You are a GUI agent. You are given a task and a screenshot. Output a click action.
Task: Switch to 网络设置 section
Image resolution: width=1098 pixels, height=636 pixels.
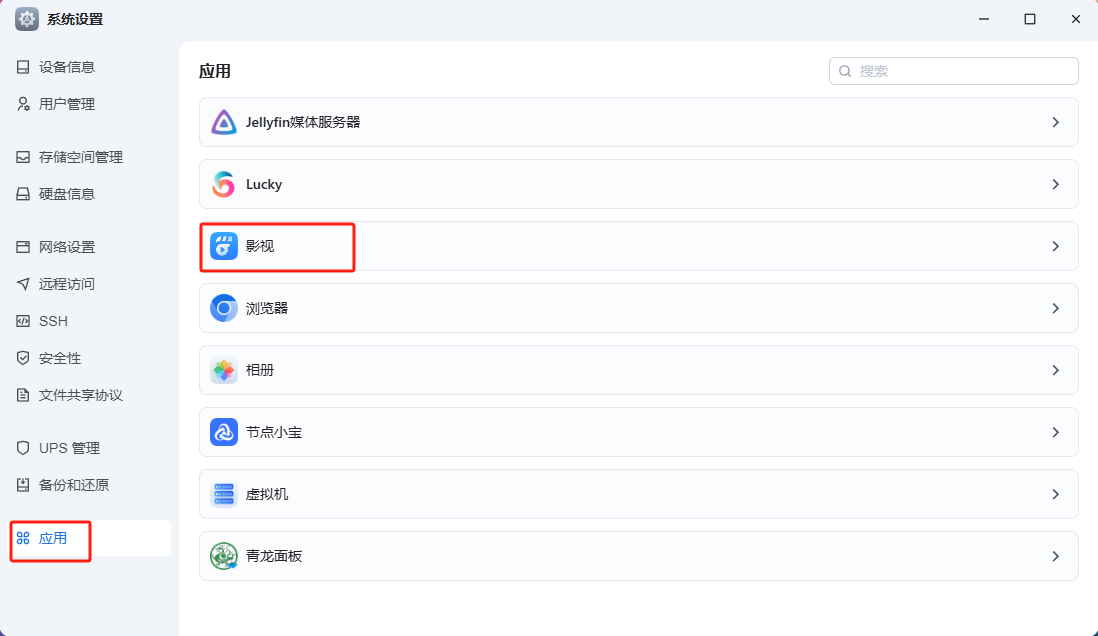point(67,247)
